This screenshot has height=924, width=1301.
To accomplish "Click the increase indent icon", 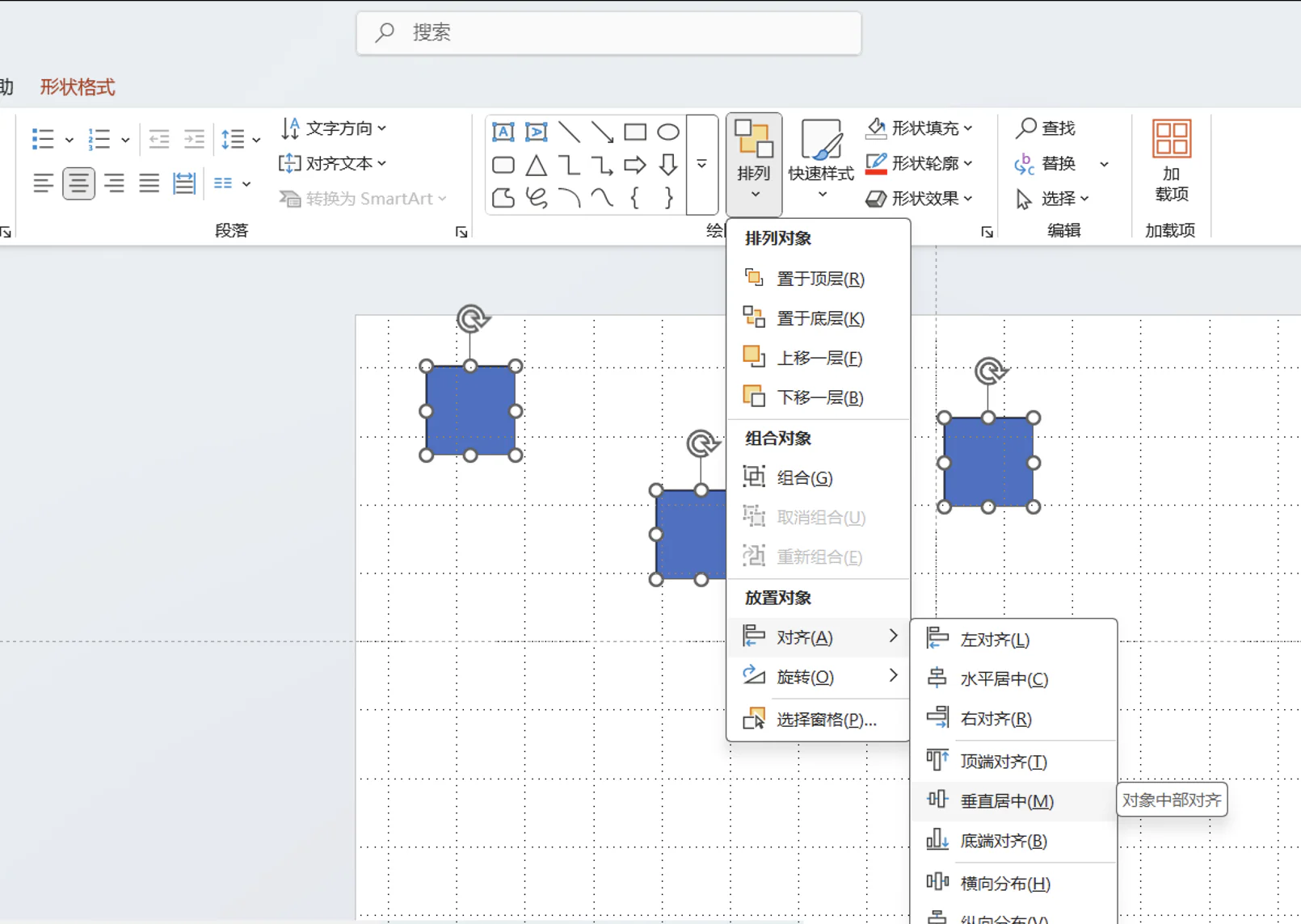I will 194,139.
